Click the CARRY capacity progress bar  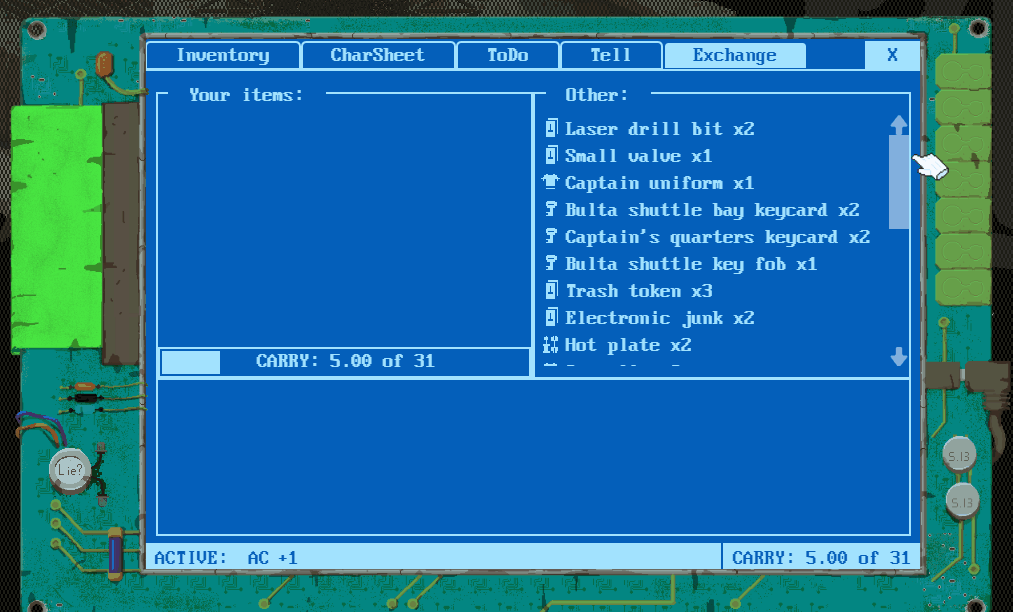343,361
